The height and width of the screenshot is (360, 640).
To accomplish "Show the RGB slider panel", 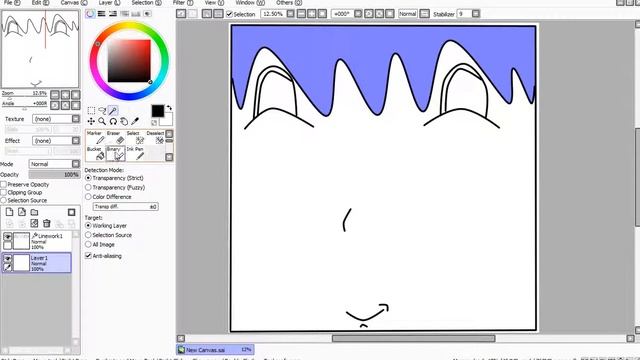I will click(102, 14).
